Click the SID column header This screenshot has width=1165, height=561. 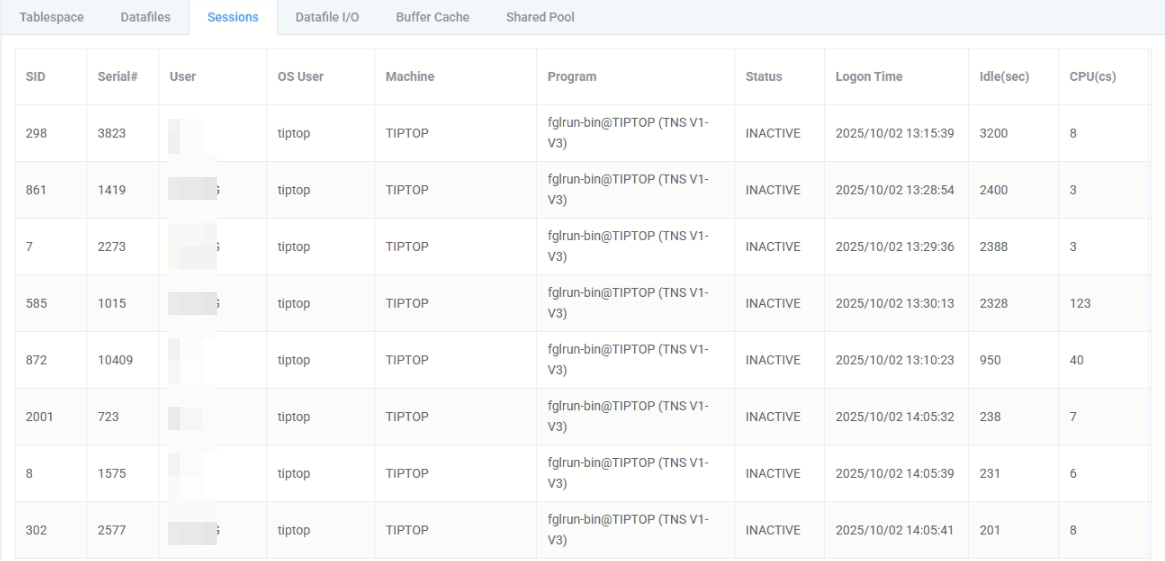tap(35, 77)
